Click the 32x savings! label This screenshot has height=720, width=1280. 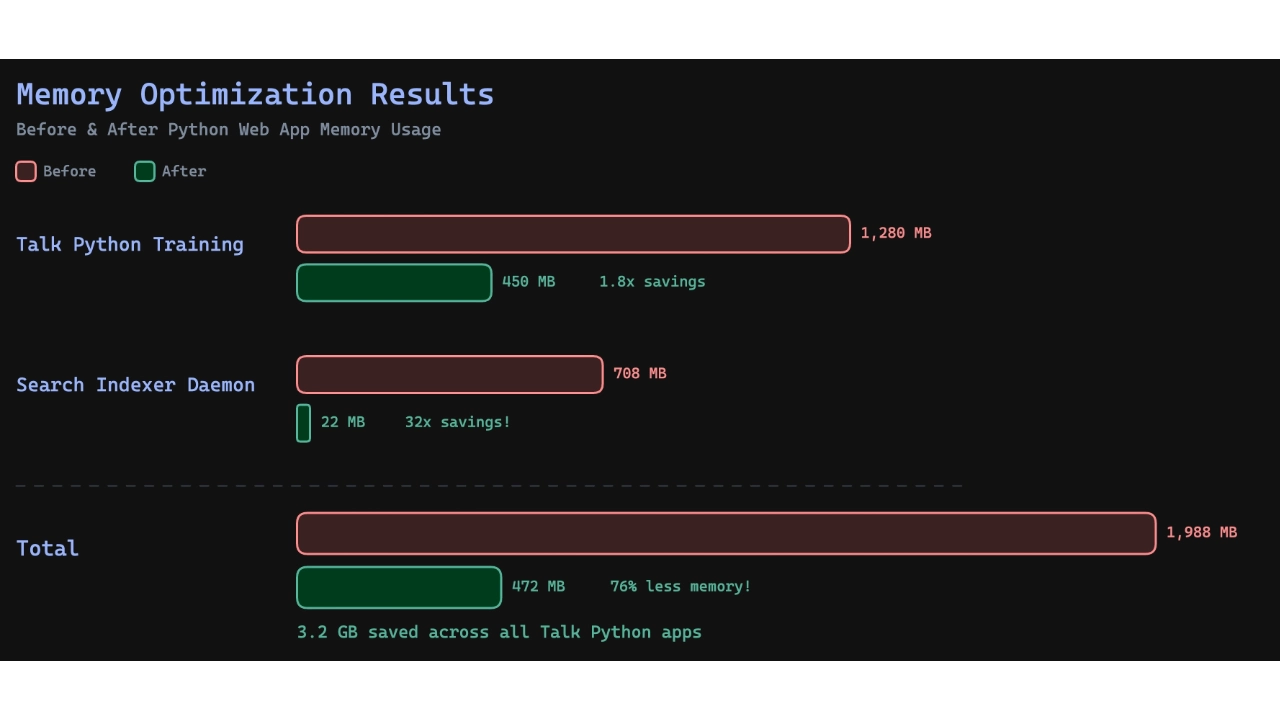click(457, 422)
